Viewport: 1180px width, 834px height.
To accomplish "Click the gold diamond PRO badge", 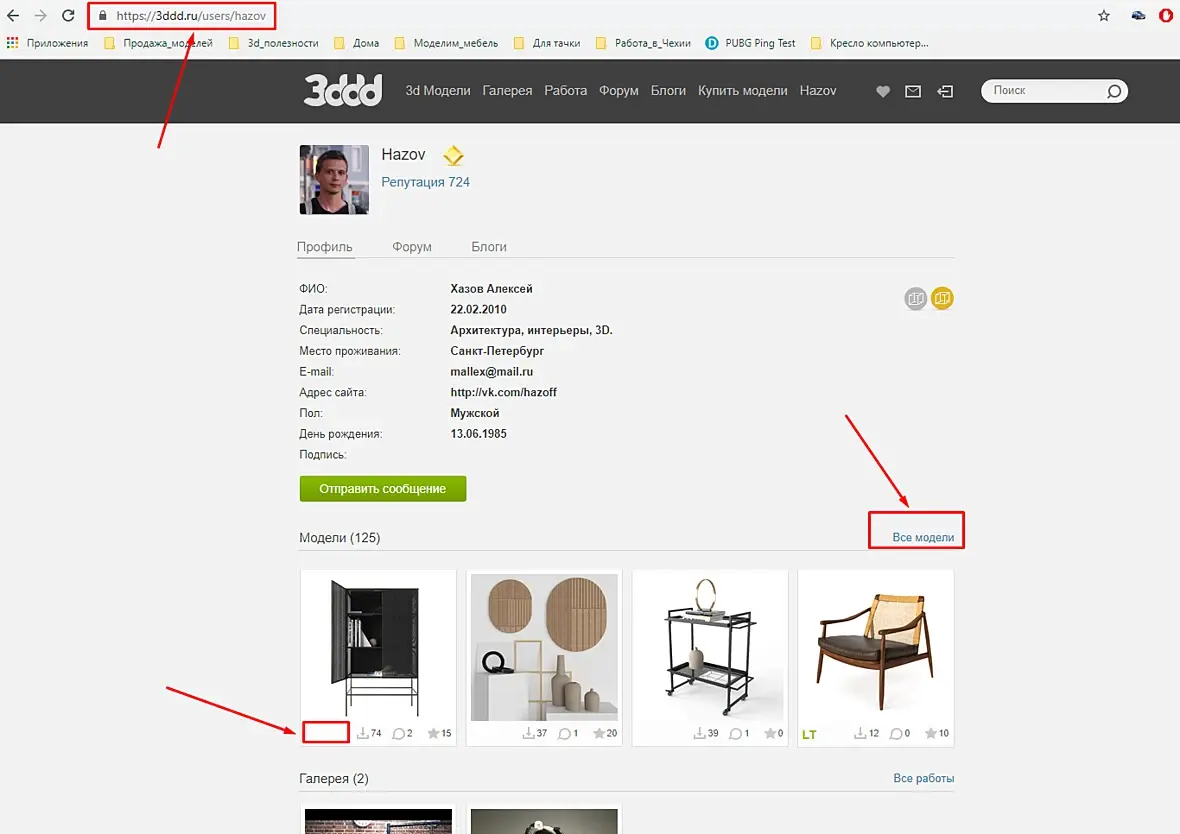I will (x=453, y=156).
